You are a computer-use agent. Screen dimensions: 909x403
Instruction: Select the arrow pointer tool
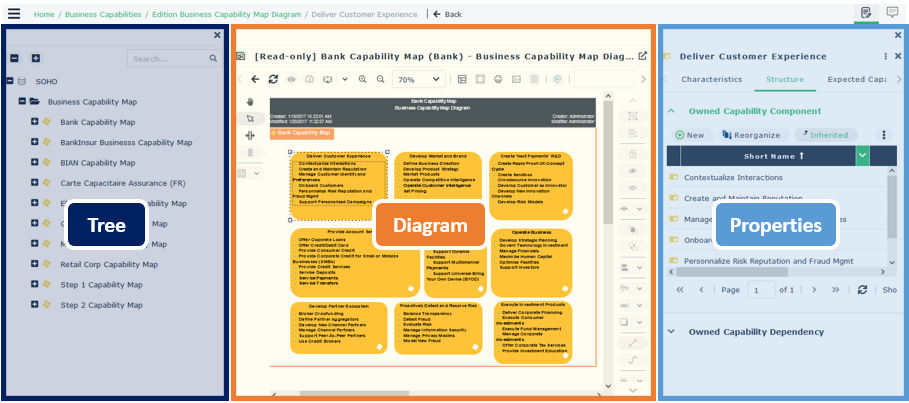250,118
